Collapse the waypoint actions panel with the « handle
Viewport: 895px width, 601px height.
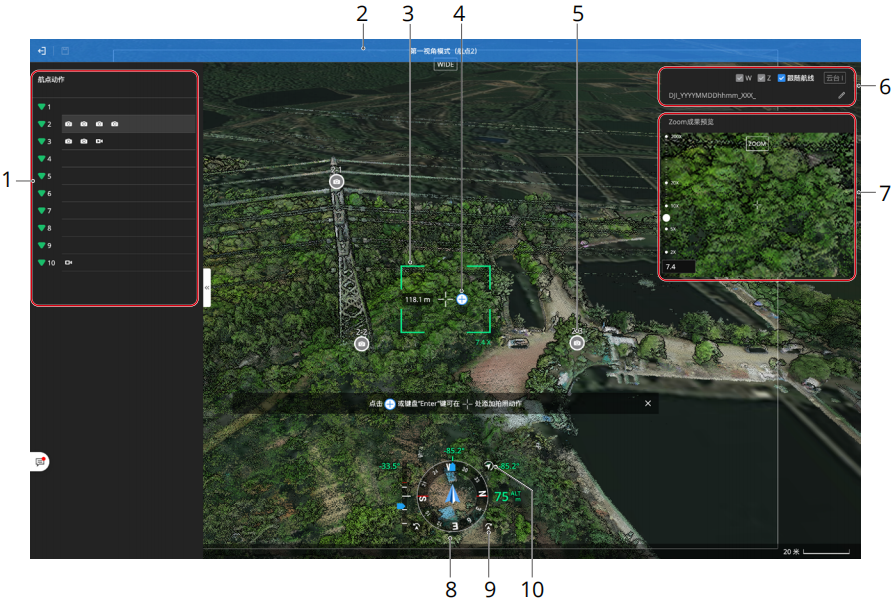[x=207, y=288]
